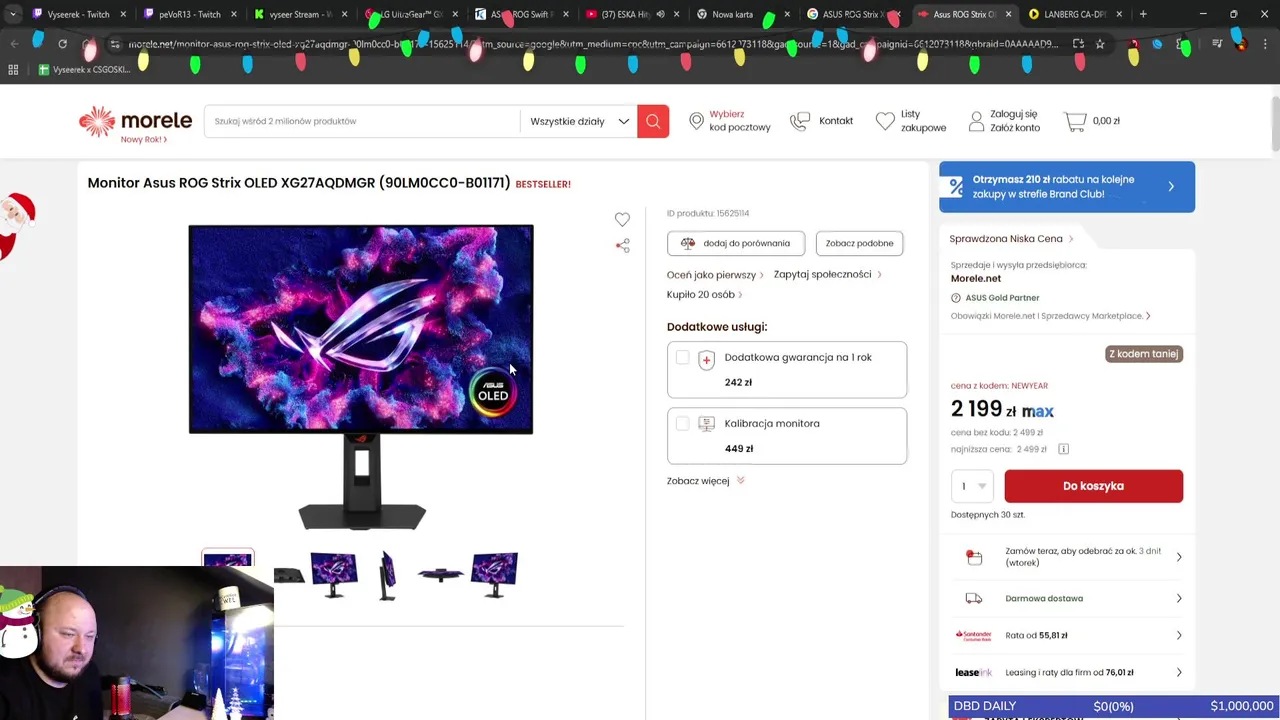The height and width of the screenshot is (720, 1280).
Task: Open the quantity dropdown showing 1
Action: click(972, 486)
